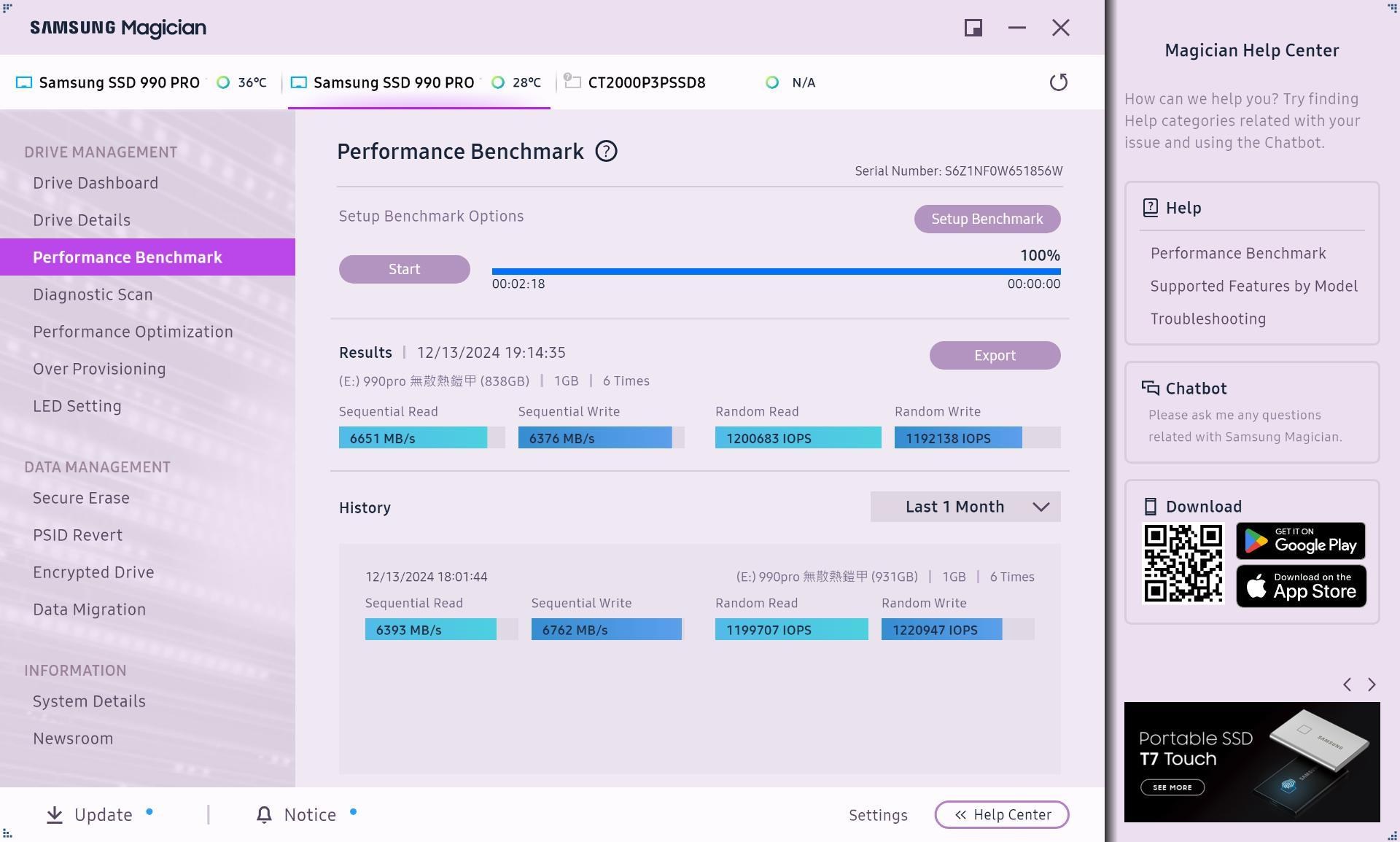Click the Performance Benchmark help question-mark icon

(606, 151)
